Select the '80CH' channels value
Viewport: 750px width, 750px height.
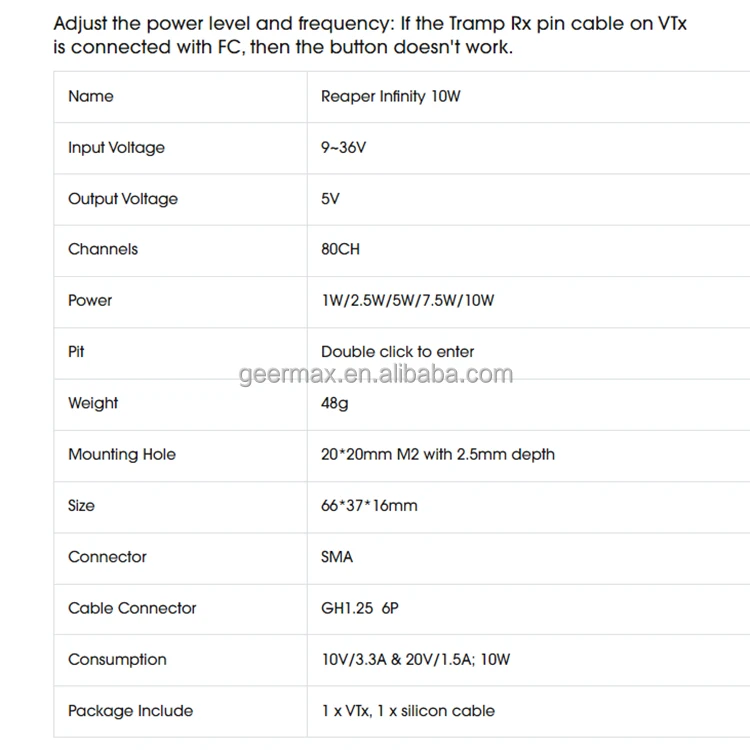pos(340,250)
